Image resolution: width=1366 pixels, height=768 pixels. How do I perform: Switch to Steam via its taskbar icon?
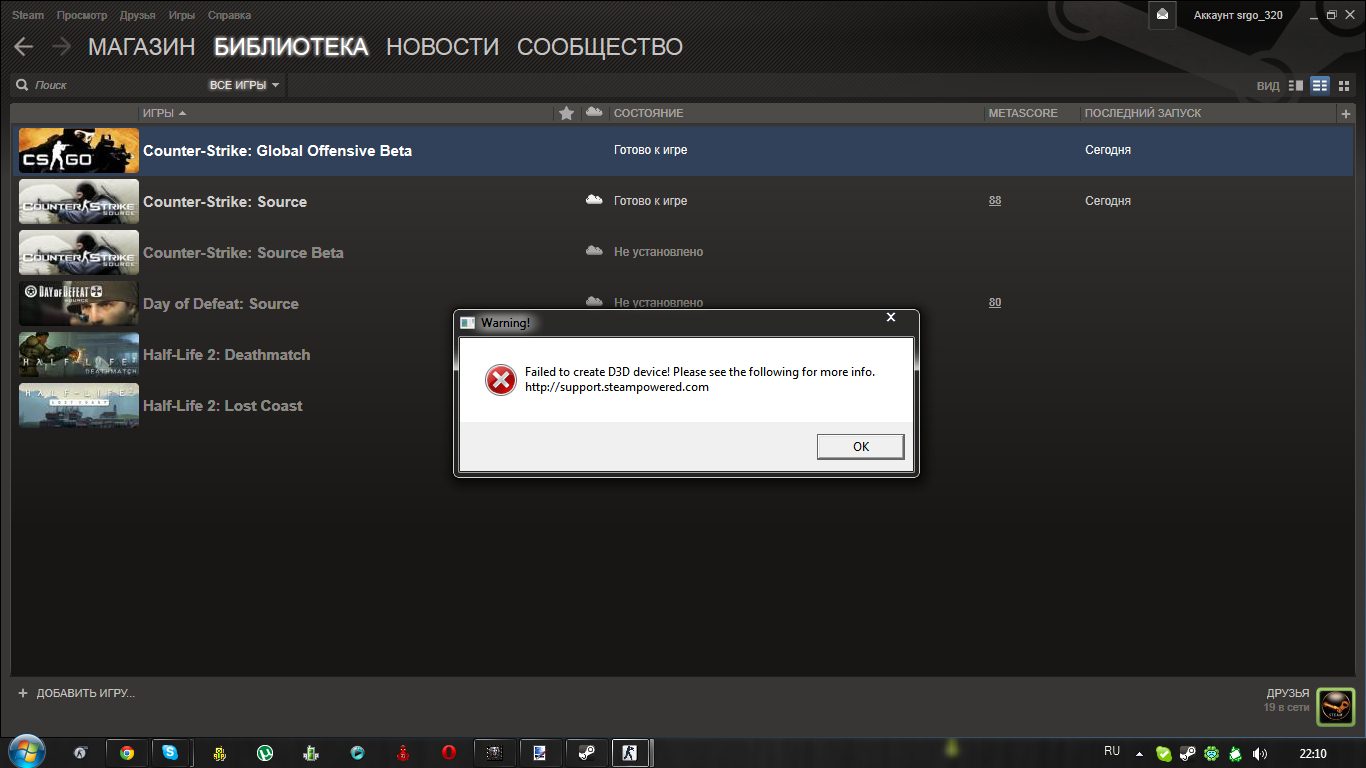587,753
